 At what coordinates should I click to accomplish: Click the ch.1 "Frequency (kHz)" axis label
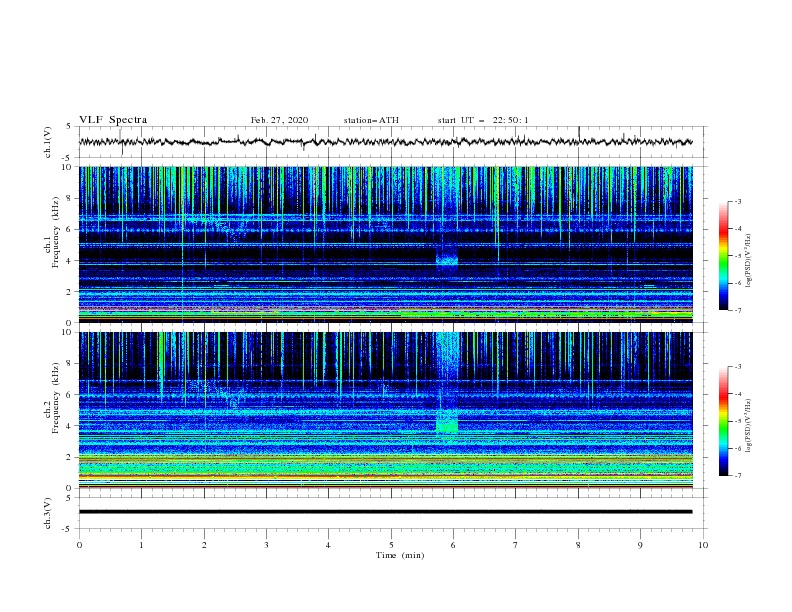pos(56,232)
